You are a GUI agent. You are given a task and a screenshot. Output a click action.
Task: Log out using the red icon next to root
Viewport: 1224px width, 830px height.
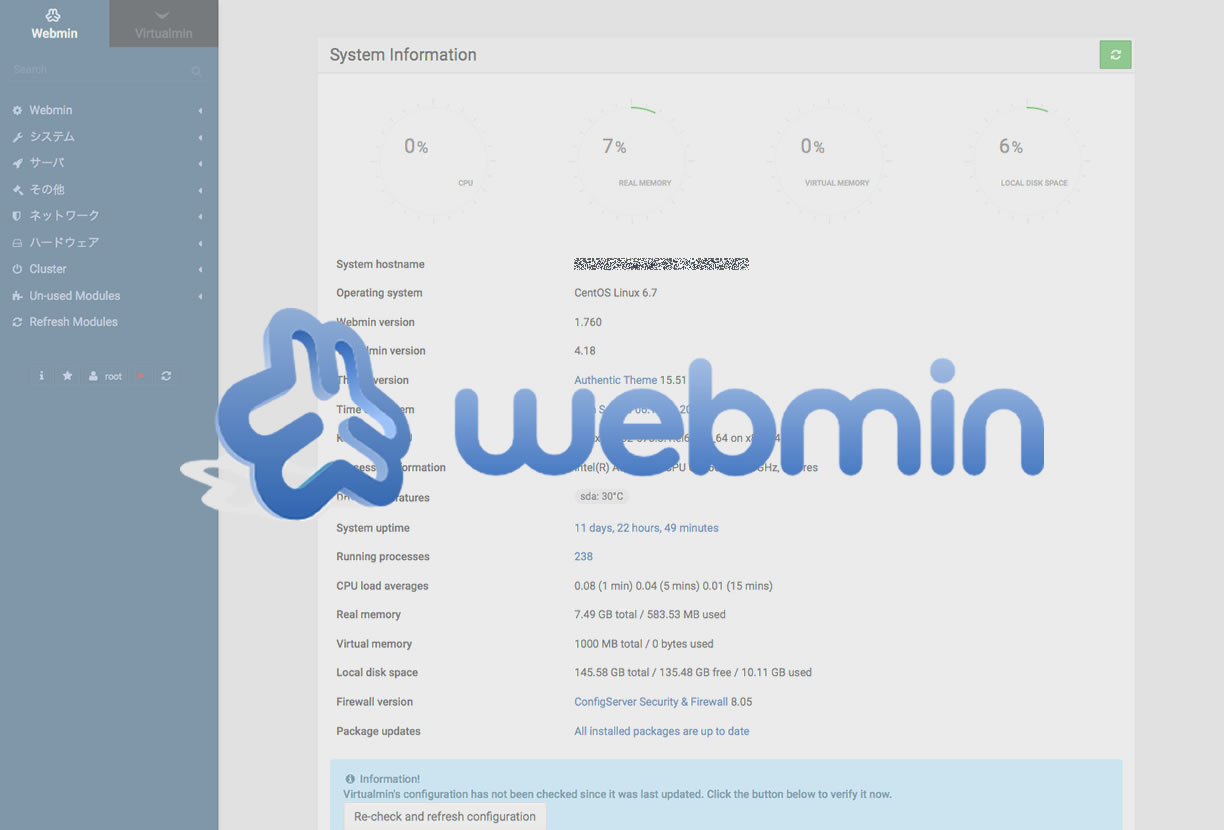140,376
